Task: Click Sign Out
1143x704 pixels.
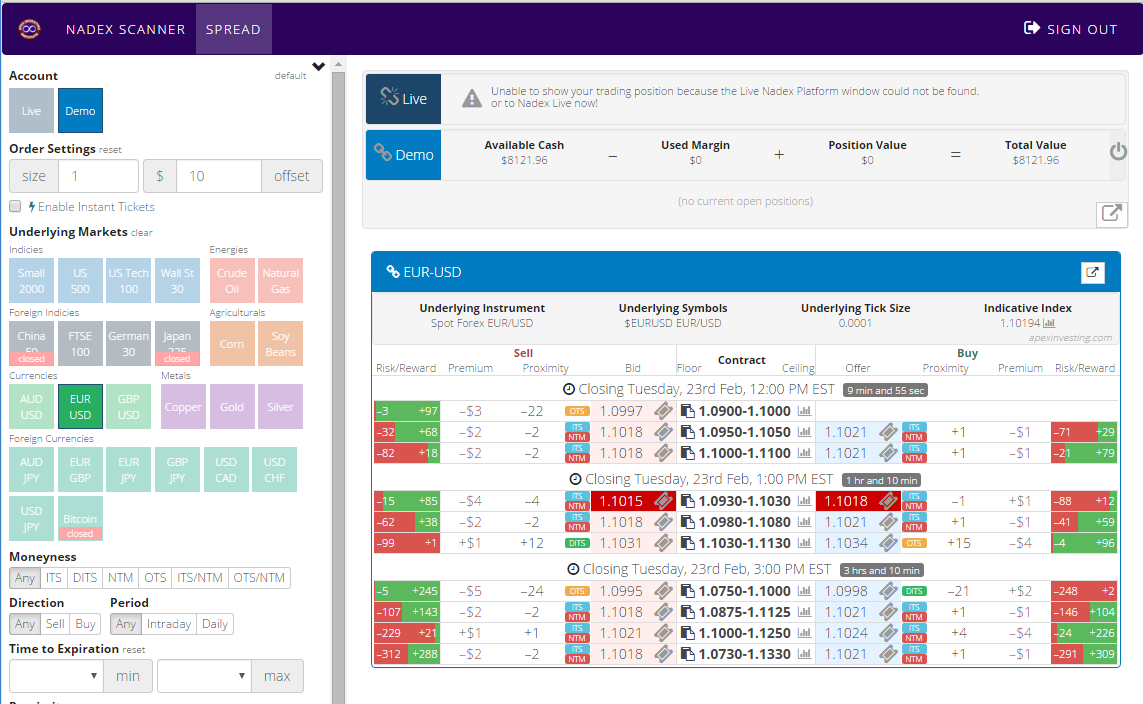Action: (1070, 29)
